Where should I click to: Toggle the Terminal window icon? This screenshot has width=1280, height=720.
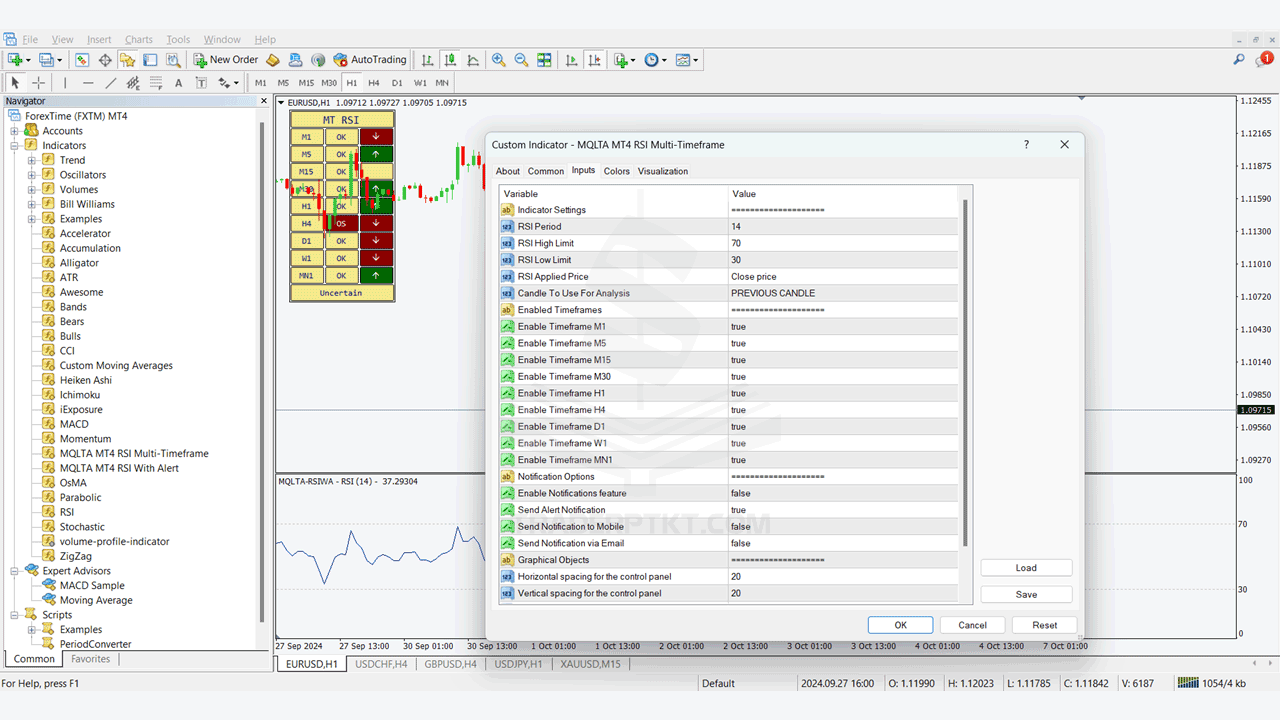tap(149, 60)
